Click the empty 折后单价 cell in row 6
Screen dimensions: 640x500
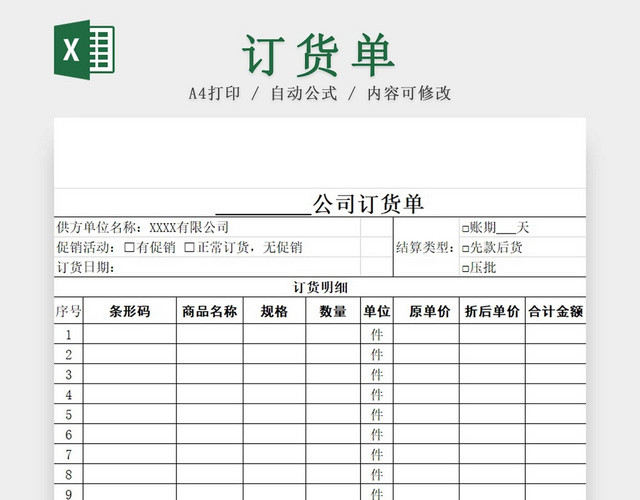492,434
